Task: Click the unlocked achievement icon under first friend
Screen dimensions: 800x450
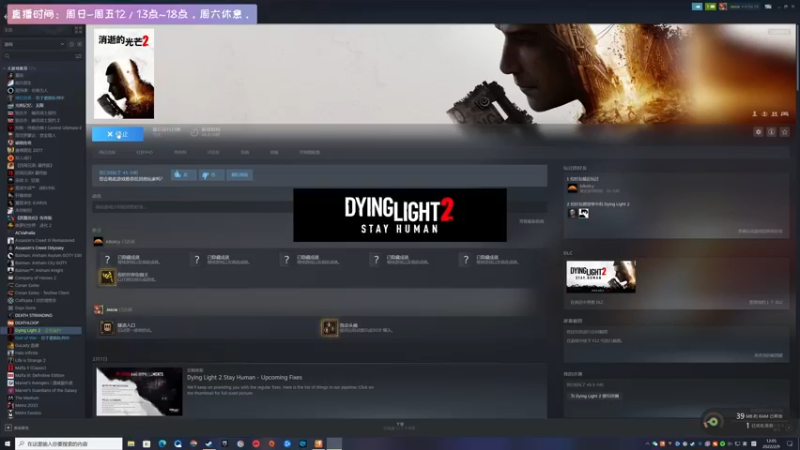Action: point(107,277)
